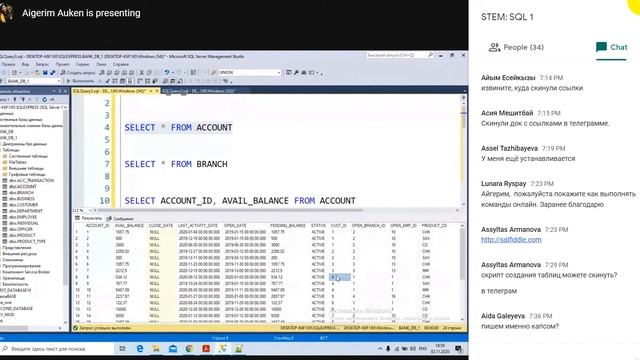This screenshot has width=640, height=360.
Task: Switch to the second SQLQuery2.sql tab
Action: coord(198,91)
